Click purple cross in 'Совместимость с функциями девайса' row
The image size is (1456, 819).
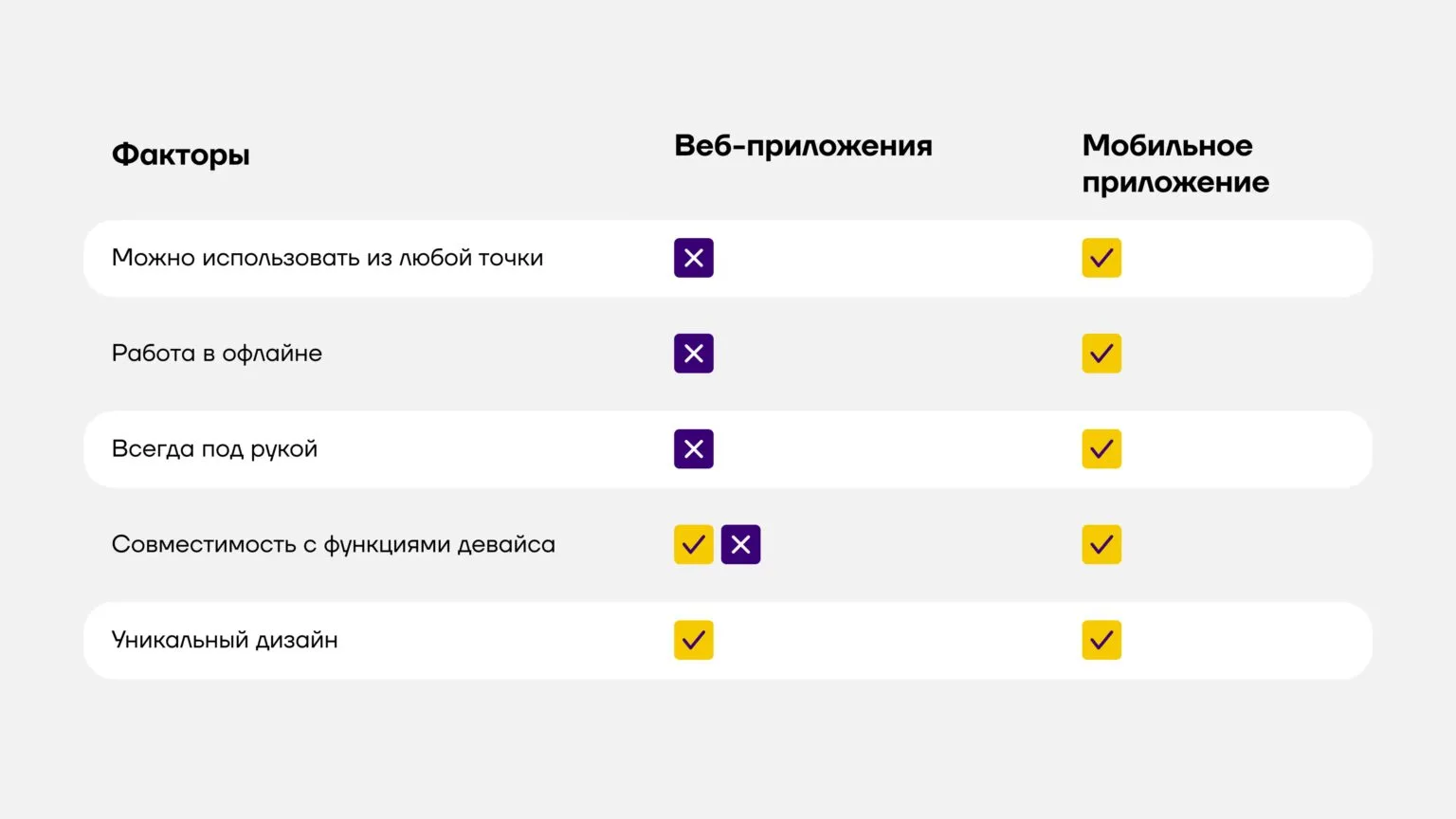(740, 545)
